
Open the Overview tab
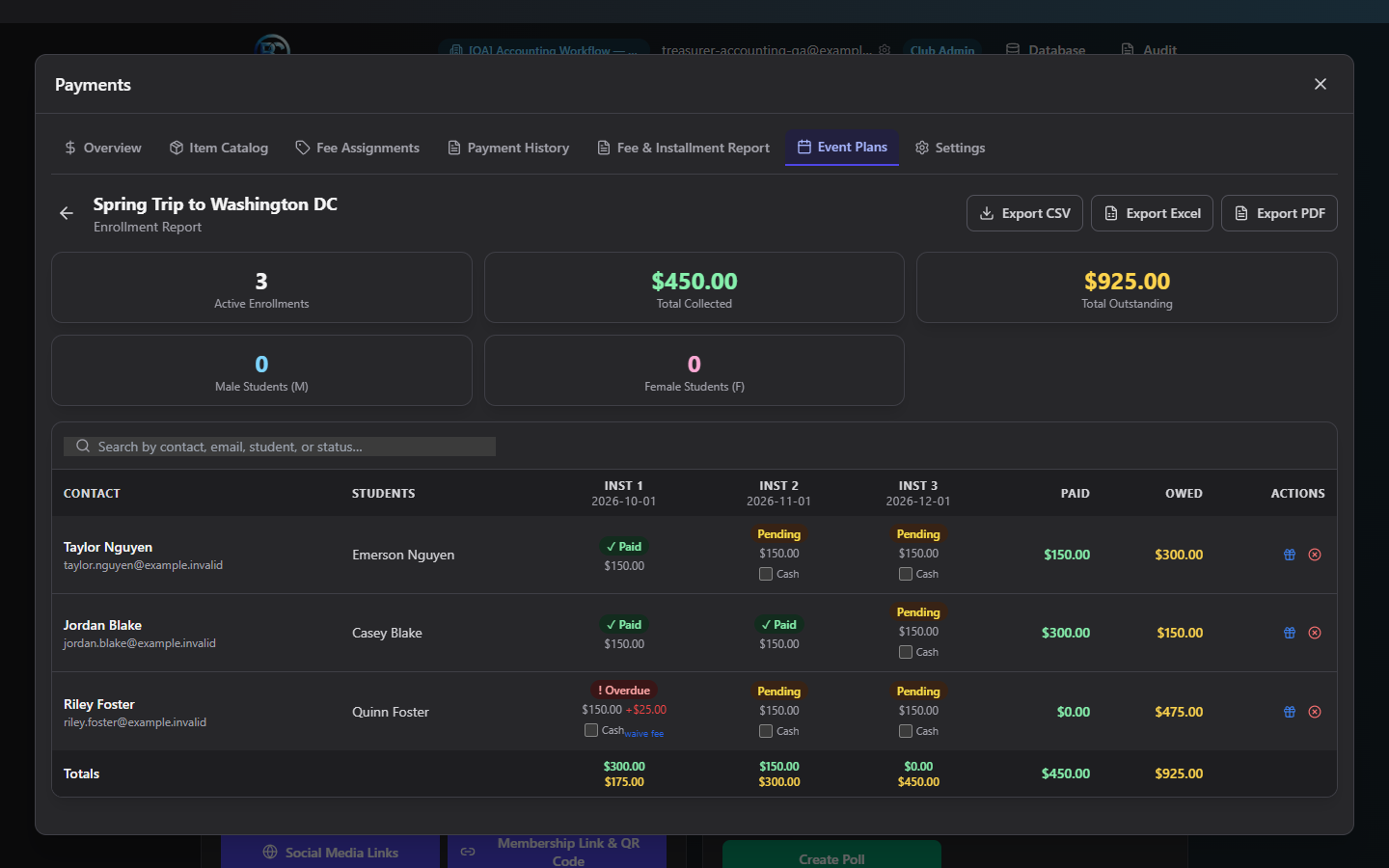[102, 148]
